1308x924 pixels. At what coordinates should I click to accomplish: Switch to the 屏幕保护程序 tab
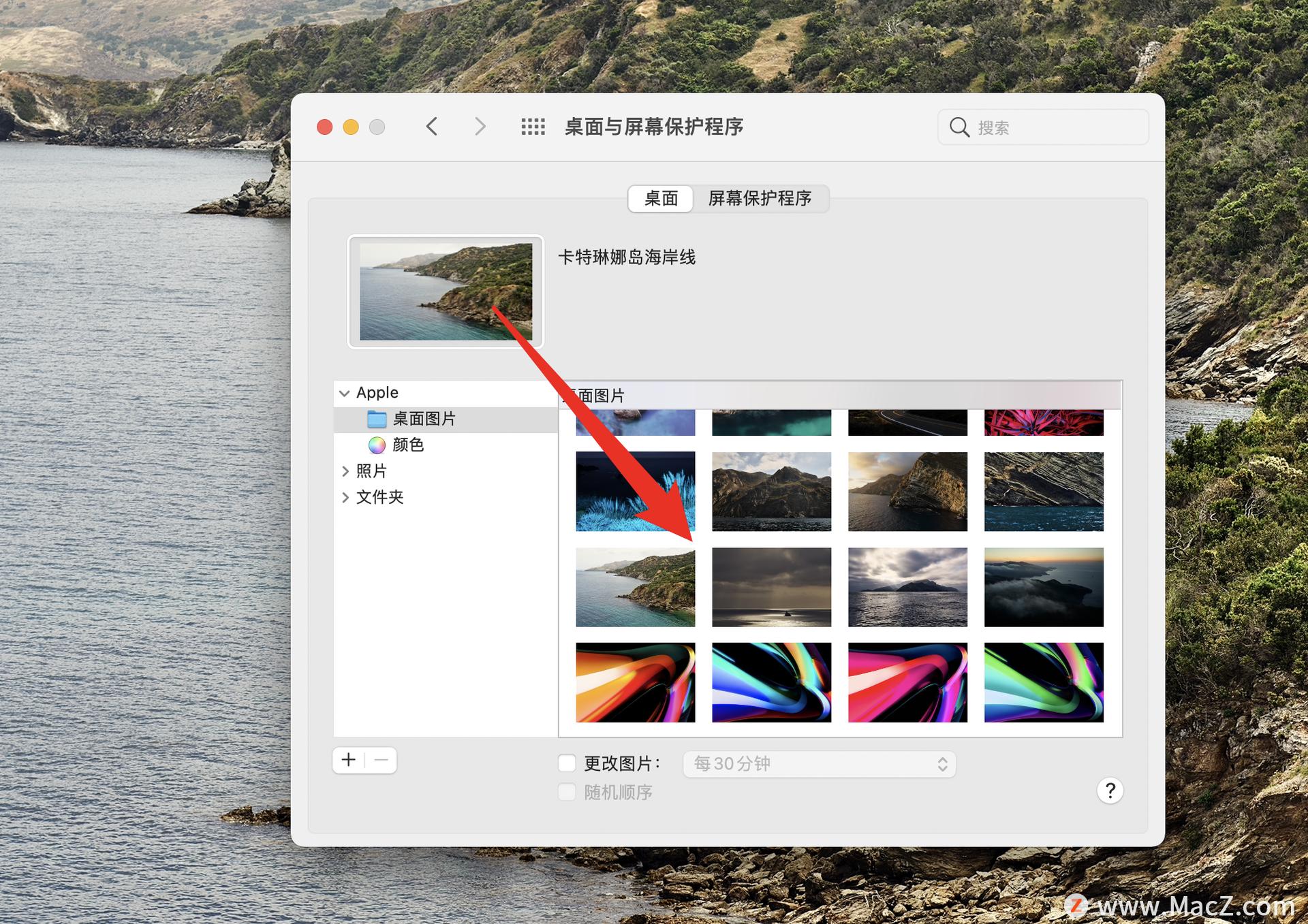click(760, 199)
